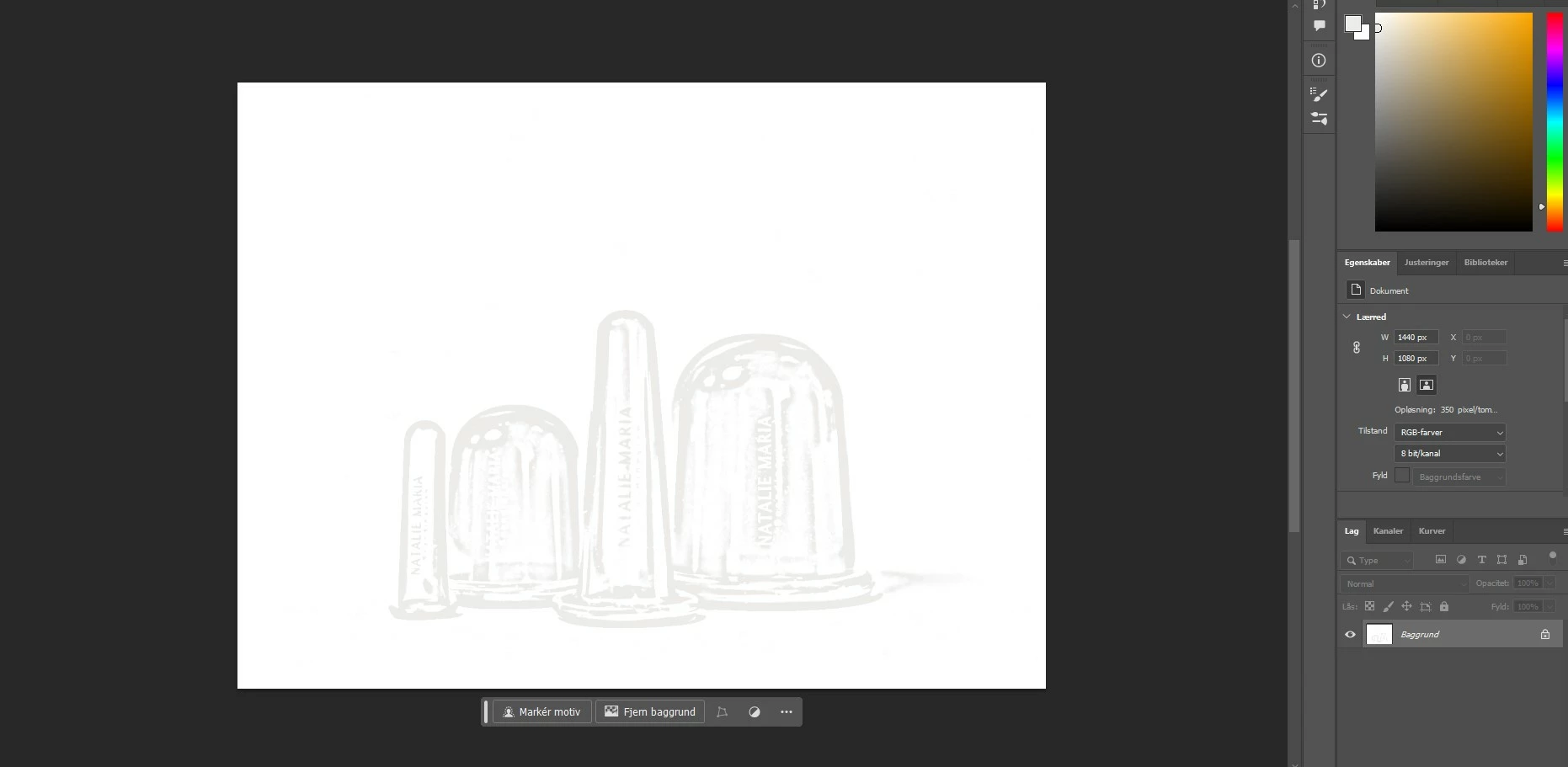Switch to the Biblioteker tab
Screen dimensions: 1568x767
[1485, 263]
